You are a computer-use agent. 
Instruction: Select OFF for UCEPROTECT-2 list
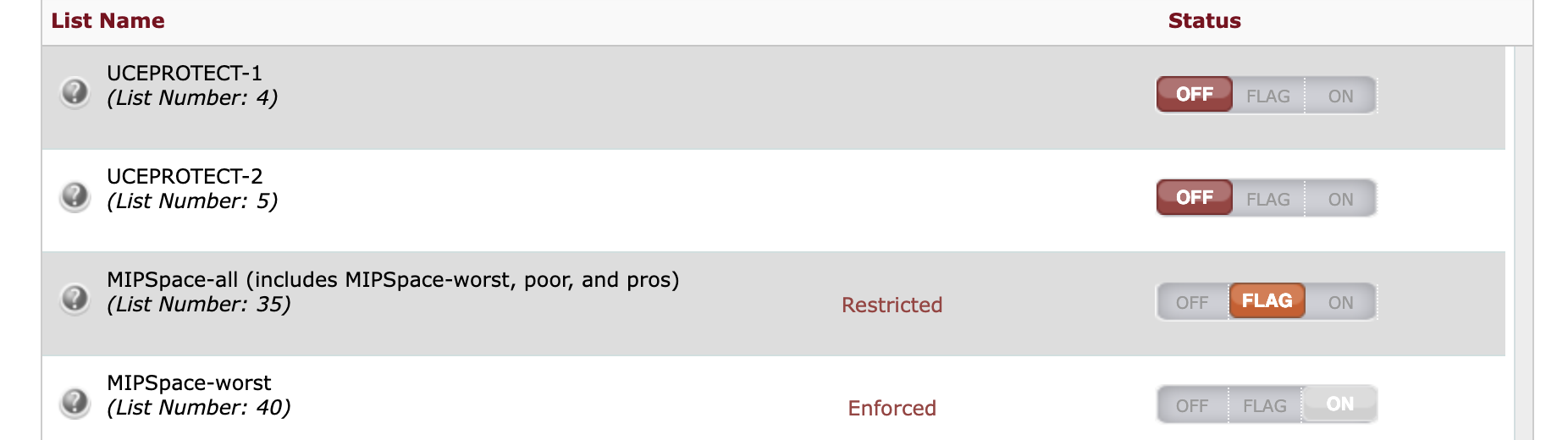[1194, 198]
